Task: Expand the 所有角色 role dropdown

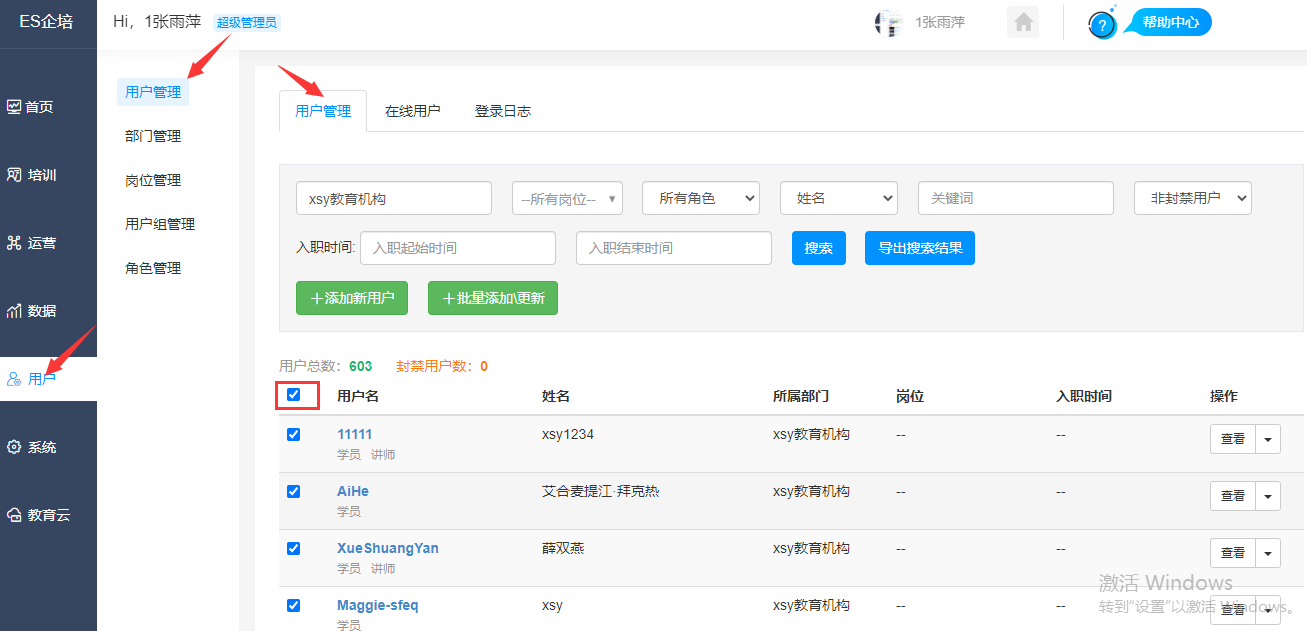Action: [x=700, y=198]
